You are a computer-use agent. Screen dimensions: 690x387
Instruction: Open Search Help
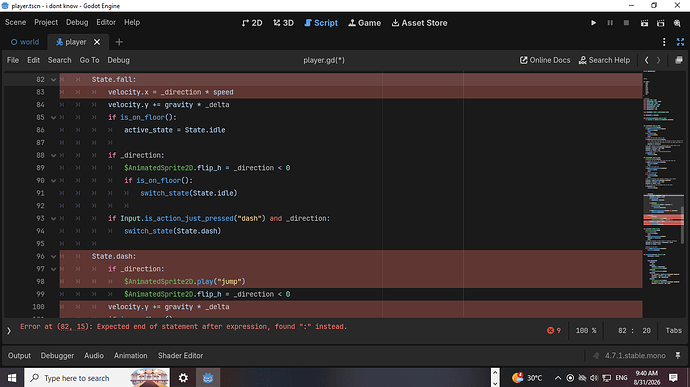[x=604, y=60]
